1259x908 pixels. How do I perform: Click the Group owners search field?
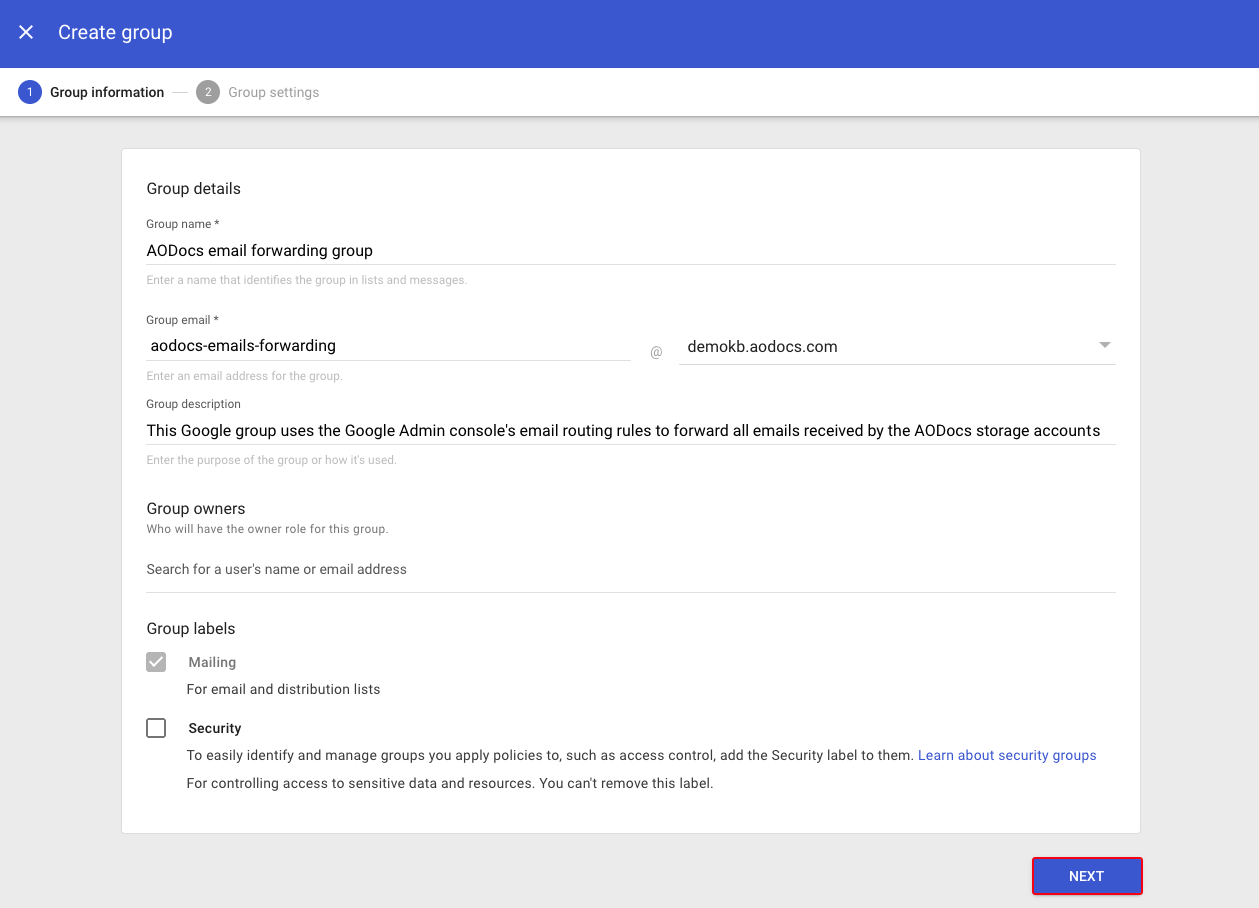631,569
